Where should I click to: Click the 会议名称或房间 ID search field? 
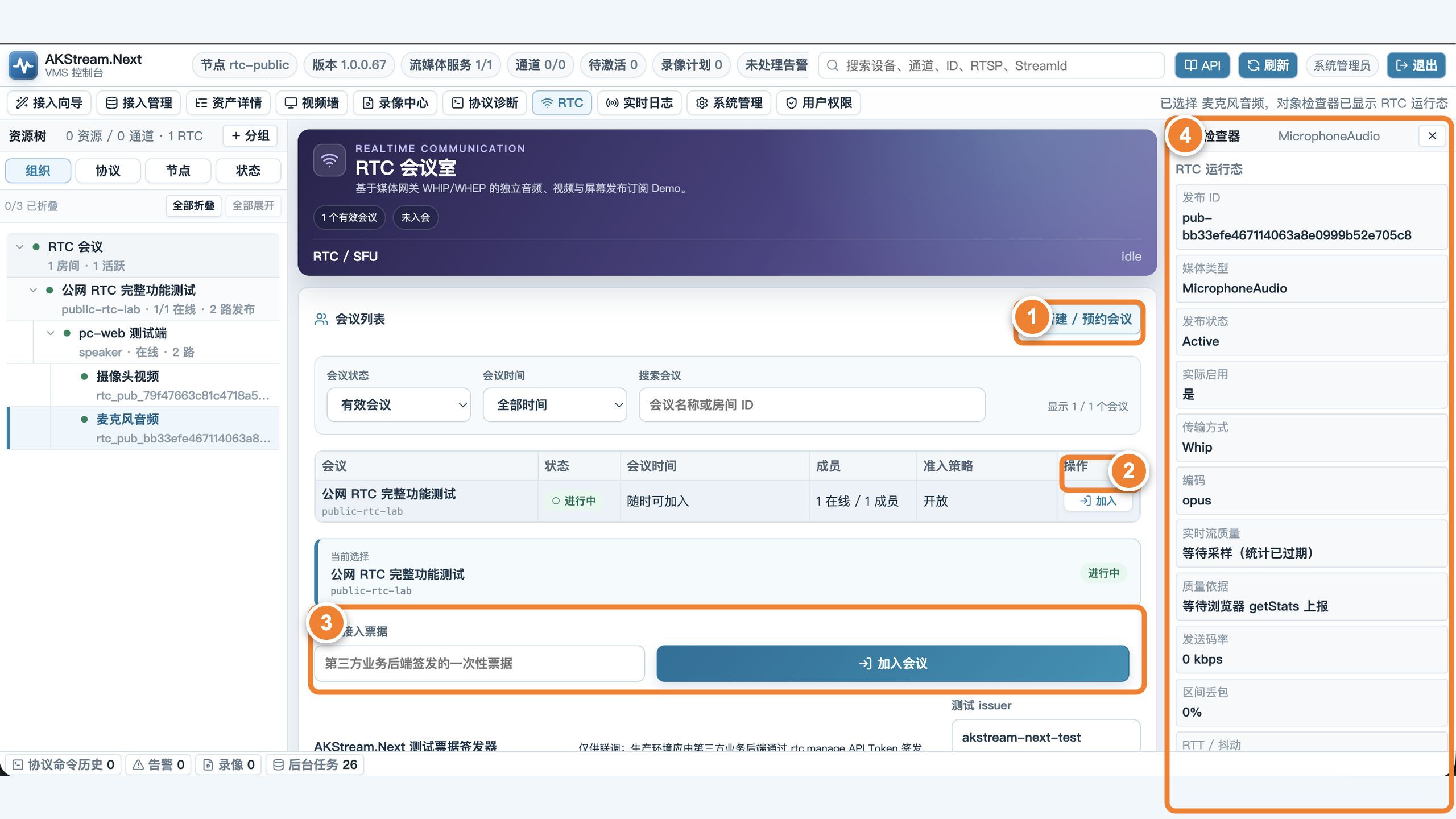tap(812, 405)
